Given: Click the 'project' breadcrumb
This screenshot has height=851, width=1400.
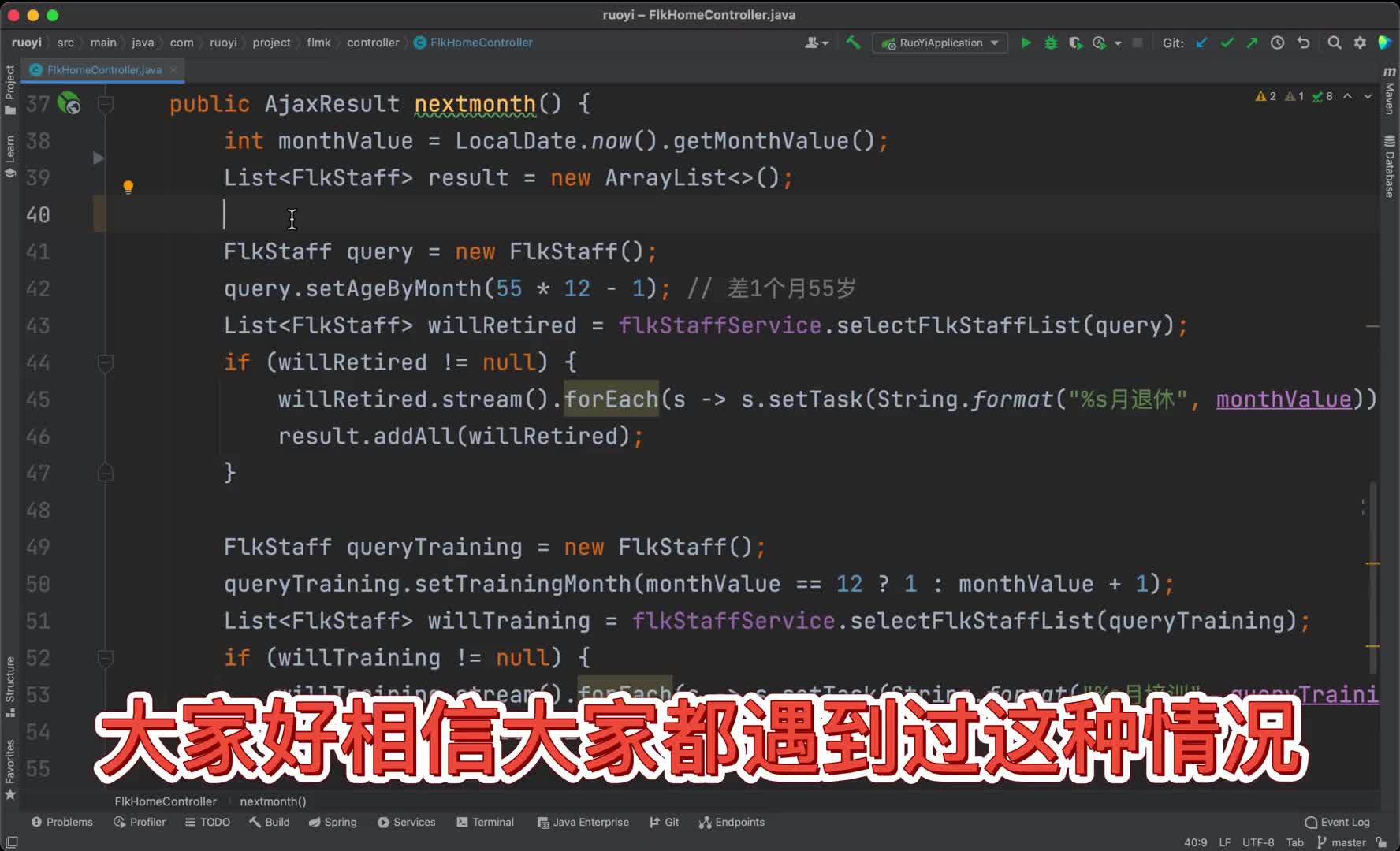Looking at the screenshot, I should pyautogui.click(x=271, y=43).
